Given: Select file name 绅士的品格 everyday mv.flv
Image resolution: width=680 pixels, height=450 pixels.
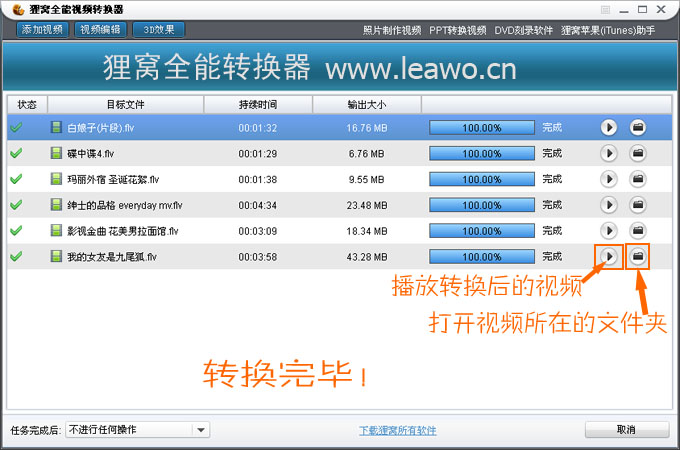Looking at the screenshot, I should [124, 205].
